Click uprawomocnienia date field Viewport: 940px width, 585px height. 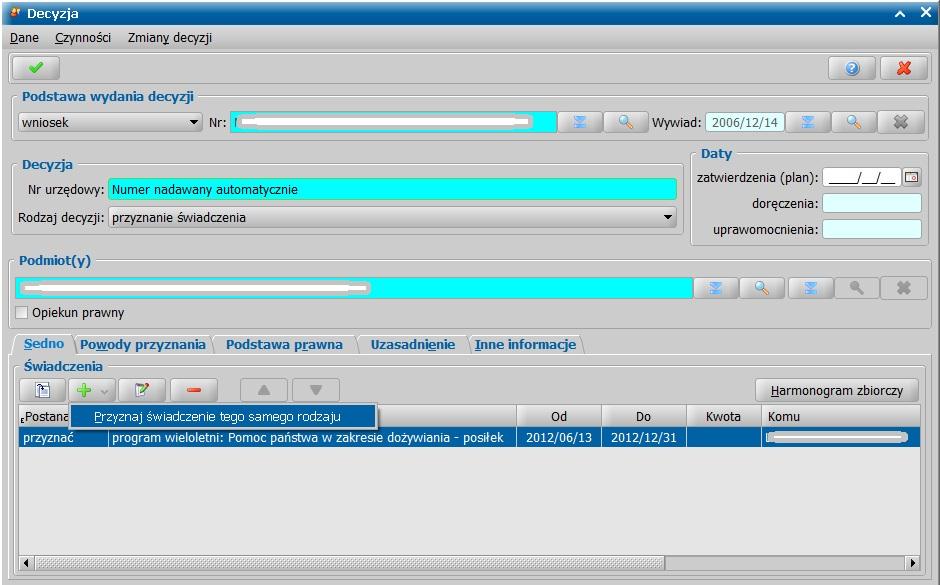pyautogui.click(x=872, y=229)
